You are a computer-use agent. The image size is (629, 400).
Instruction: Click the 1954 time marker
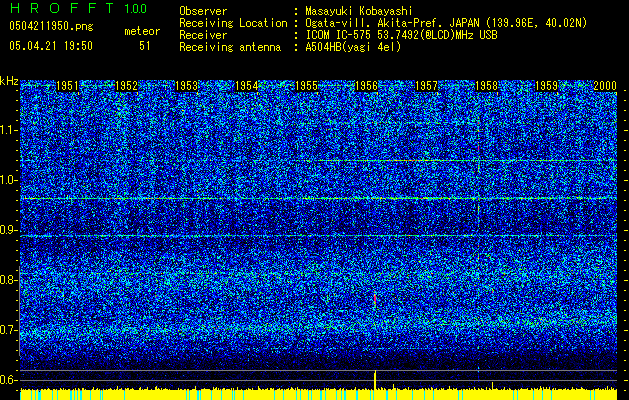(x=246, y=86)
